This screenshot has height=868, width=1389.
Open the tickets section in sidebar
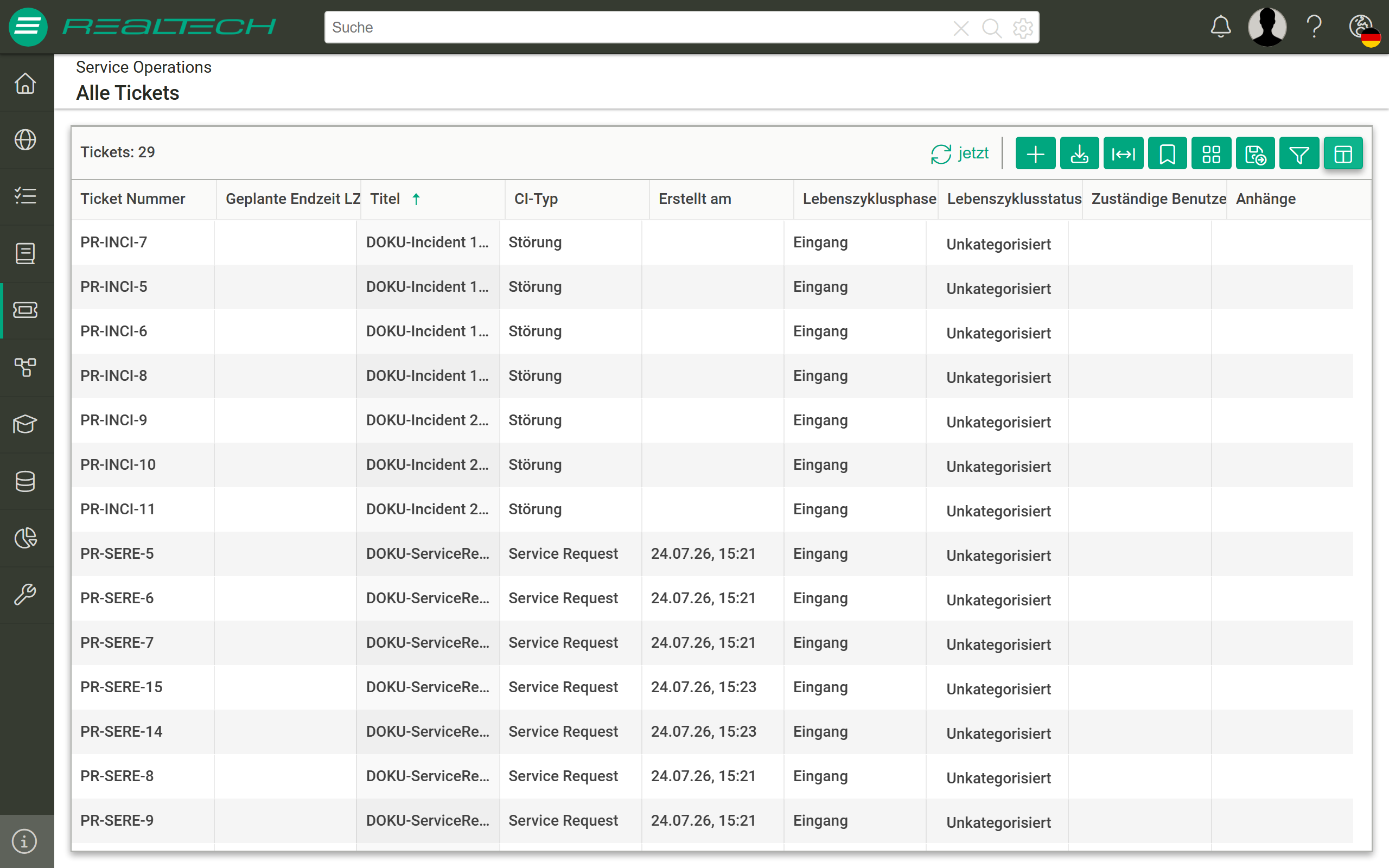click(26, 310)
